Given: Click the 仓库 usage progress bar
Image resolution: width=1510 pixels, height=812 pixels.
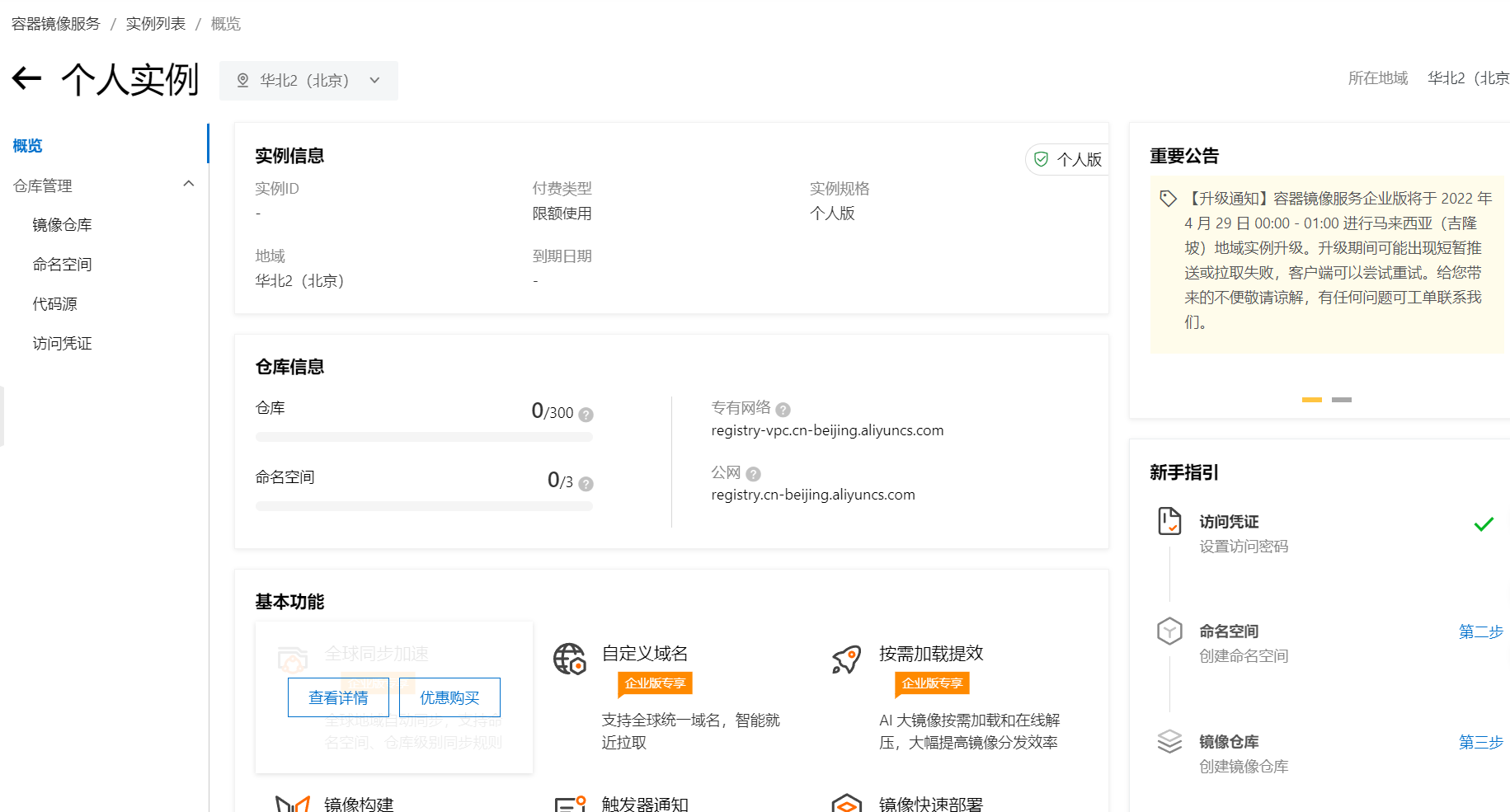Looking at the screenshot, I should pyautogui.click(x=424, y=437).
